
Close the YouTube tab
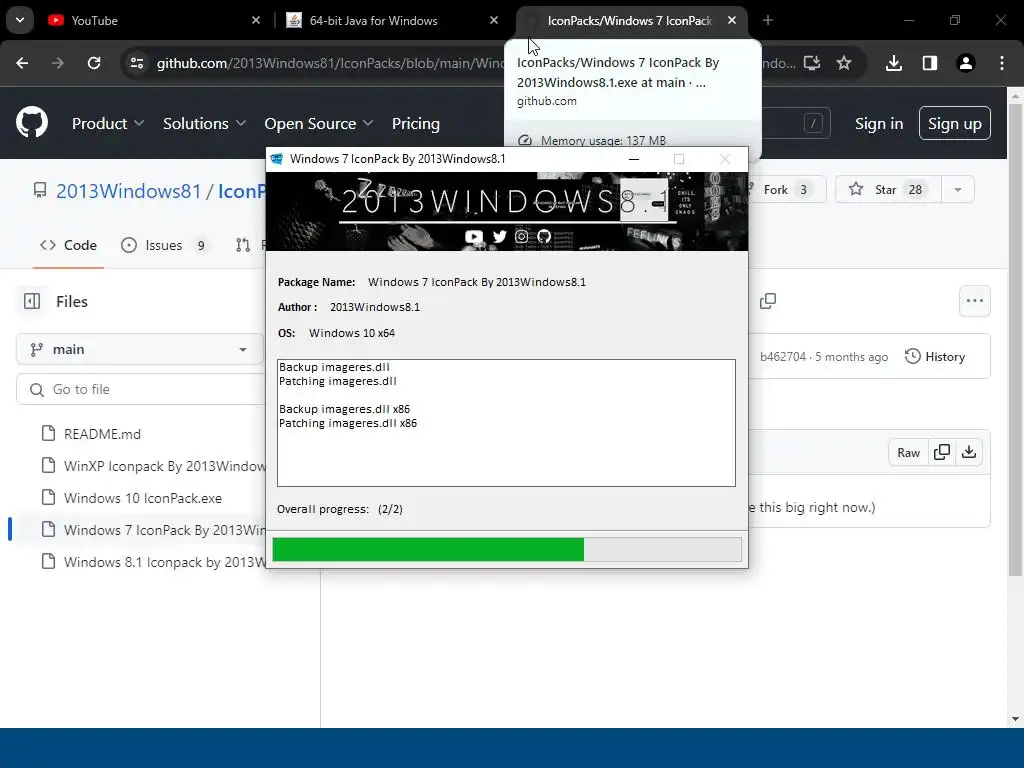tap(256, 20)
